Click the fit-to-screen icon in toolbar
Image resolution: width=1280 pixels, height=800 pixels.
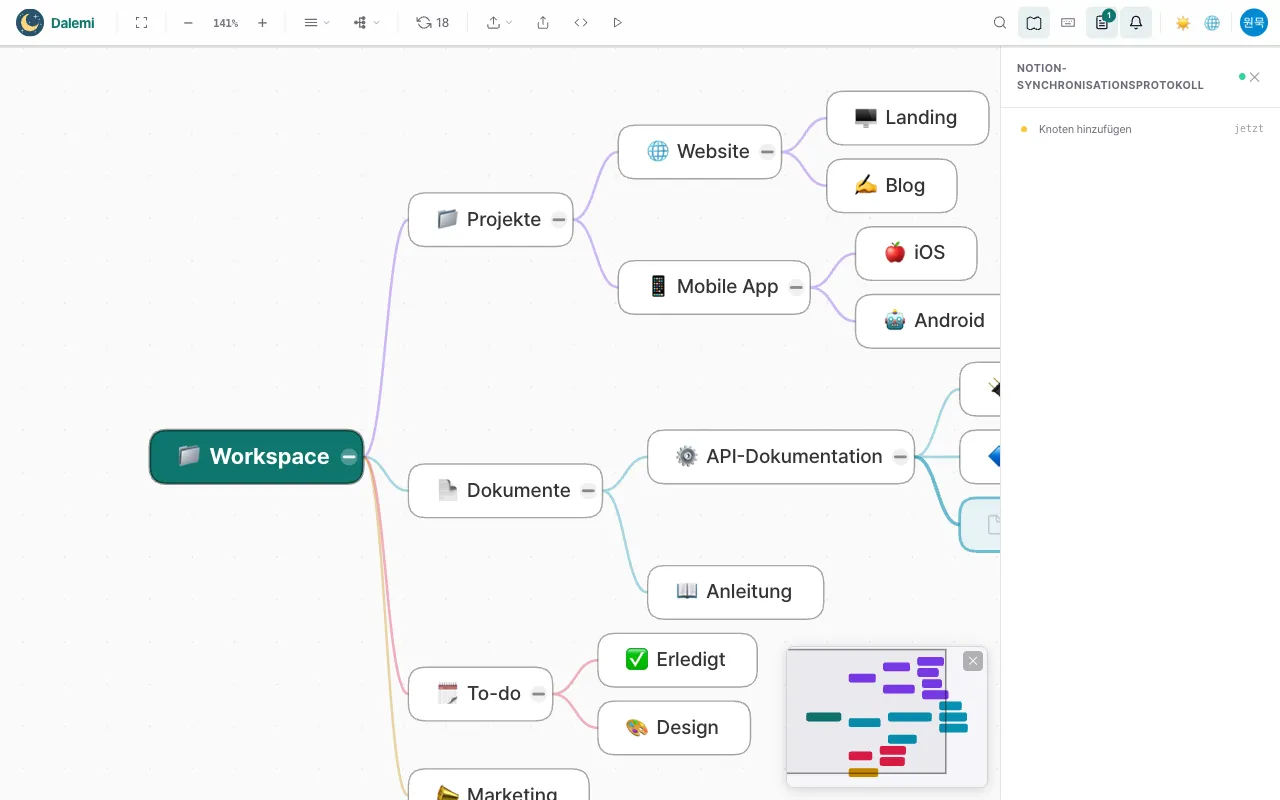(x=141, y=22)
